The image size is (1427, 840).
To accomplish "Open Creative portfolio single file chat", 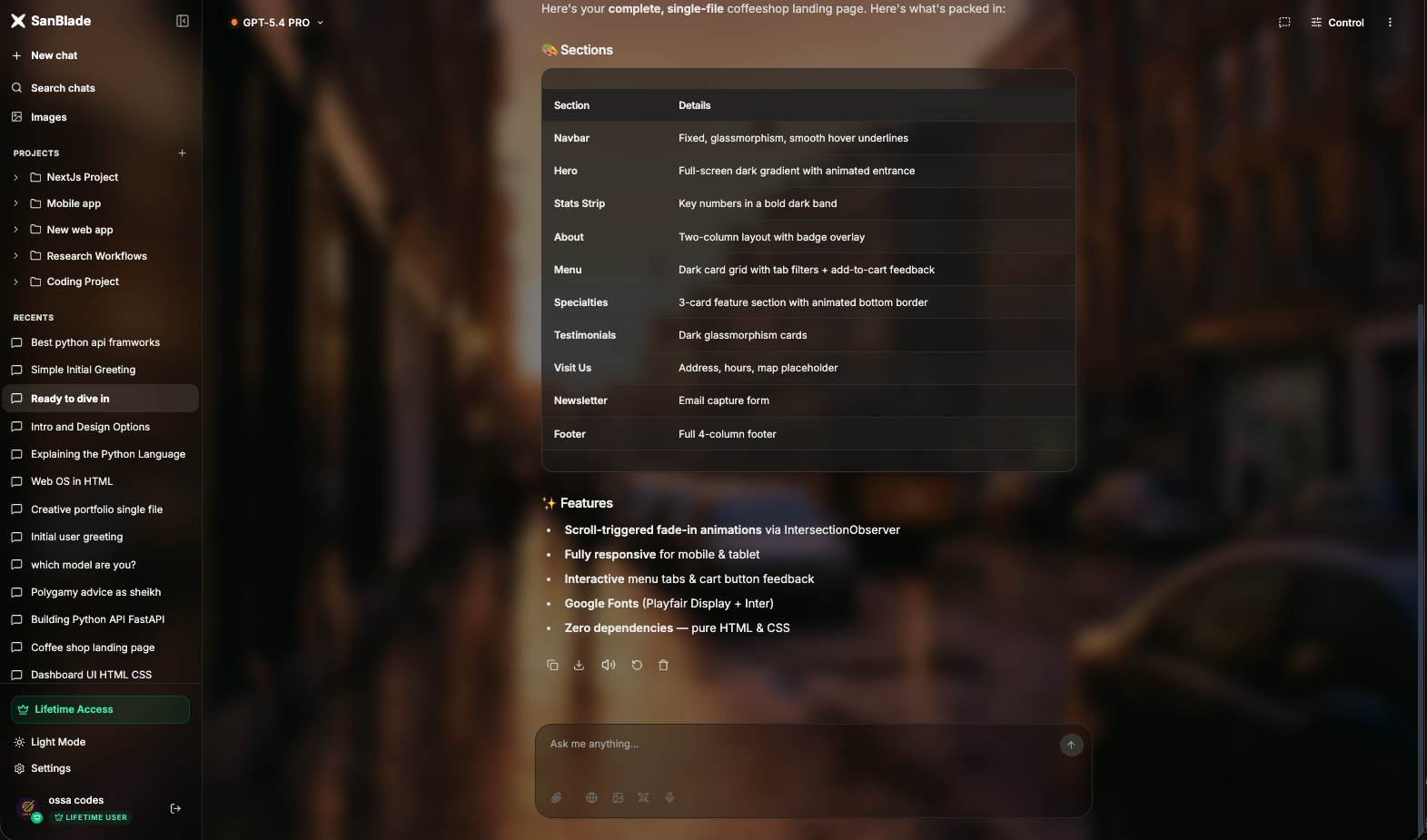I will (96, 509).
